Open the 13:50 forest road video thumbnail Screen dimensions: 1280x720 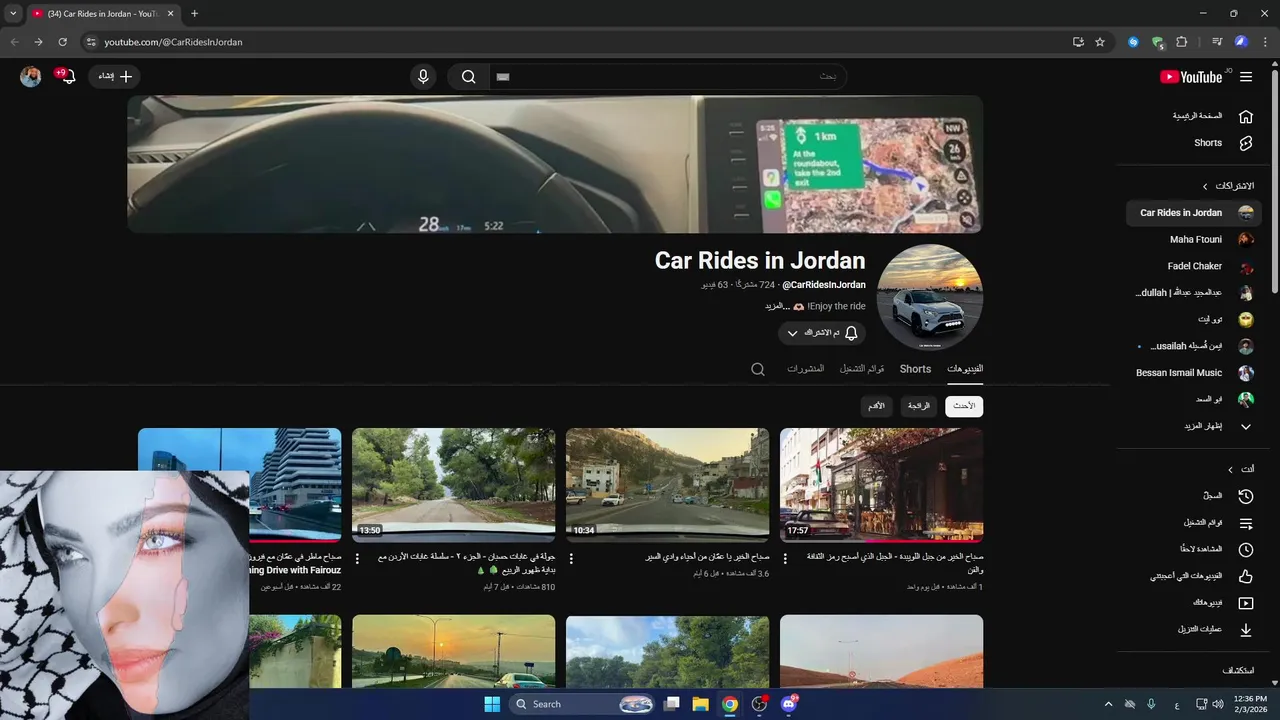pos(453,485)
